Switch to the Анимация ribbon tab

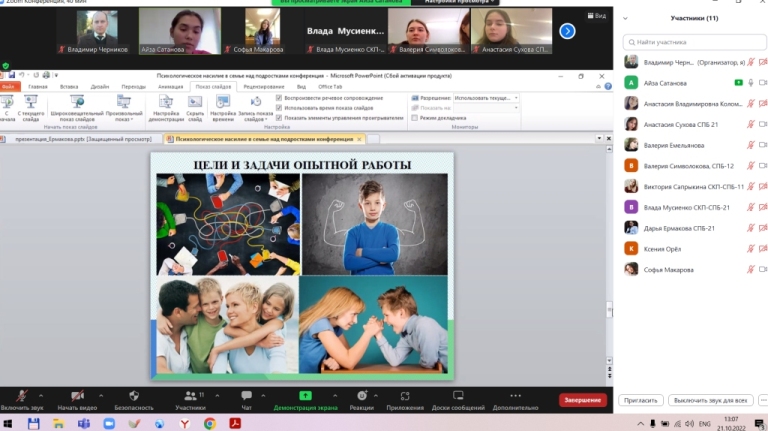170,87
